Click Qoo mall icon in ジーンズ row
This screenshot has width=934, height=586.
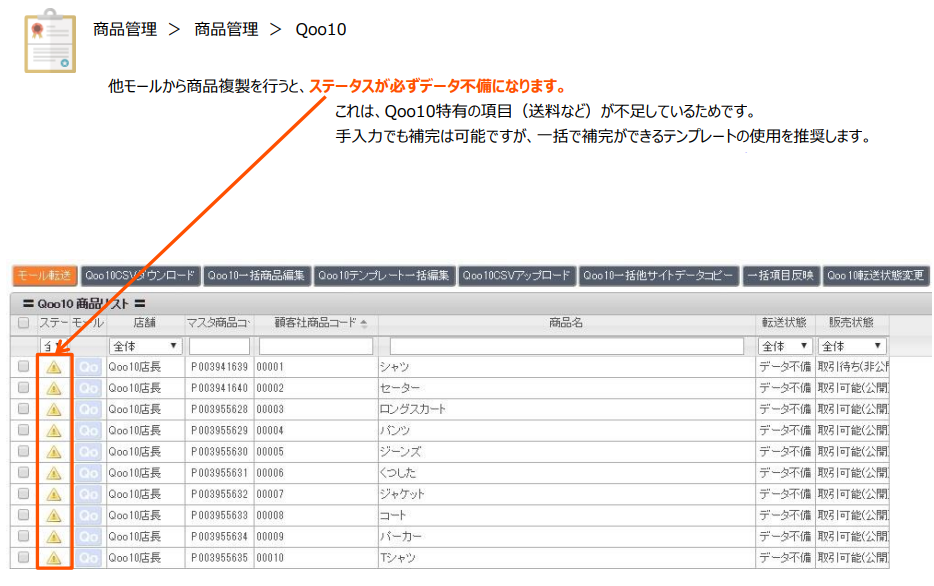tap(88, 452)
